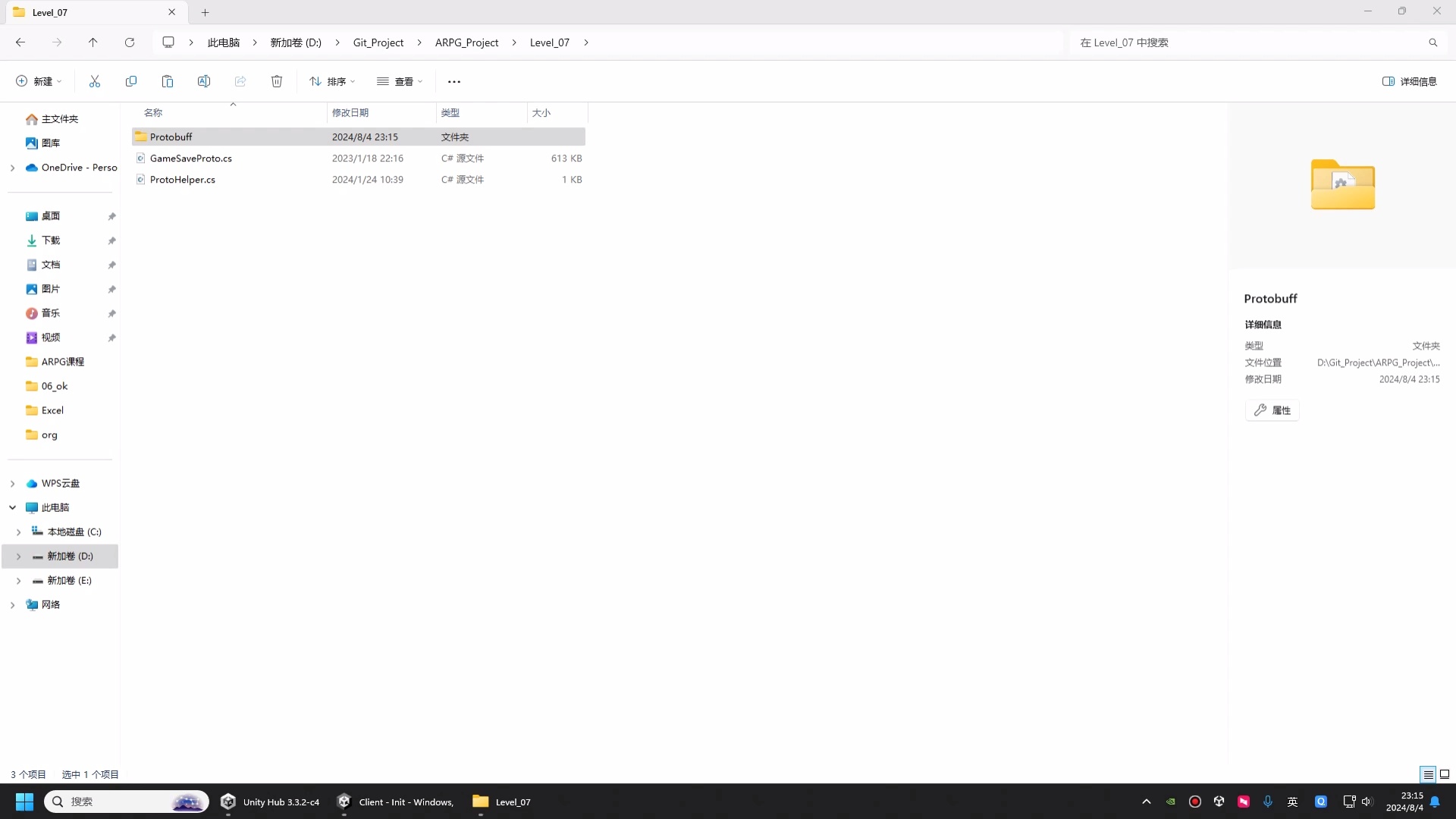
Task: Toggle the 详细信息 details pane
Action: click(x=1409, y=81)
